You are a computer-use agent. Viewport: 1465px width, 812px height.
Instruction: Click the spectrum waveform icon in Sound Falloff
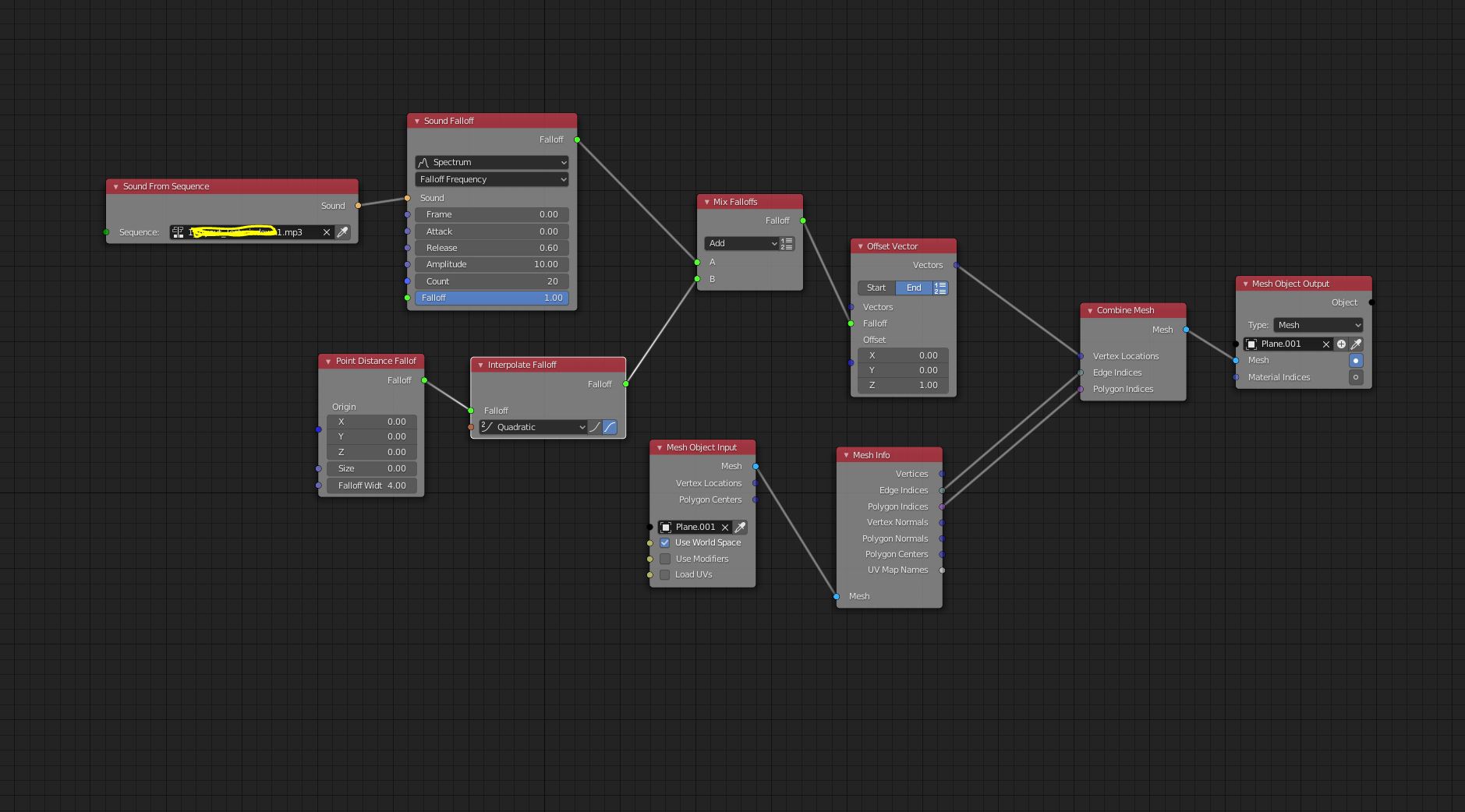[x=423, y=162]
